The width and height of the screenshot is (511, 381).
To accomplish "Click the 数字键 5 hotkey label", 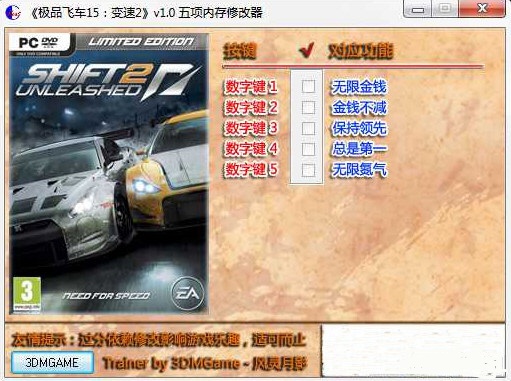I will 251,170.
